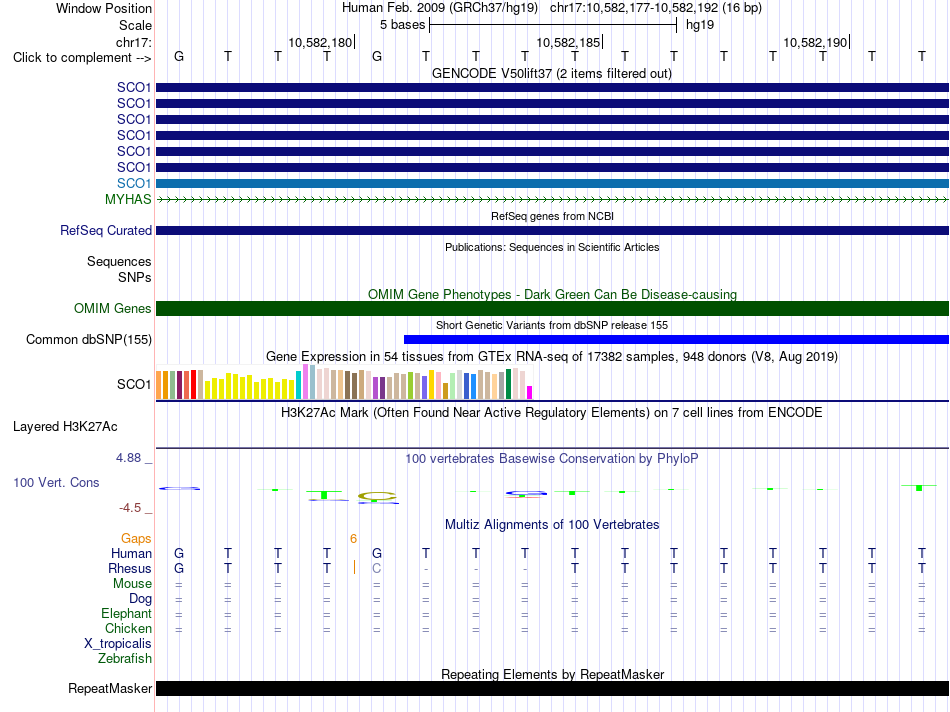This screenshot has height=712, width=950.
Task: Open the Common dbSNP release 155 track title
Action: (552, 325)
